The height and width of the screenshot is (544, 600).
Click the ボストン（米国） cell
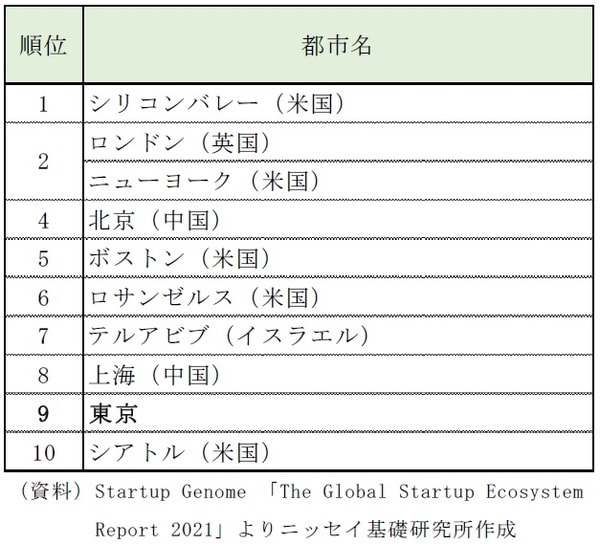(x=180, y=258)
